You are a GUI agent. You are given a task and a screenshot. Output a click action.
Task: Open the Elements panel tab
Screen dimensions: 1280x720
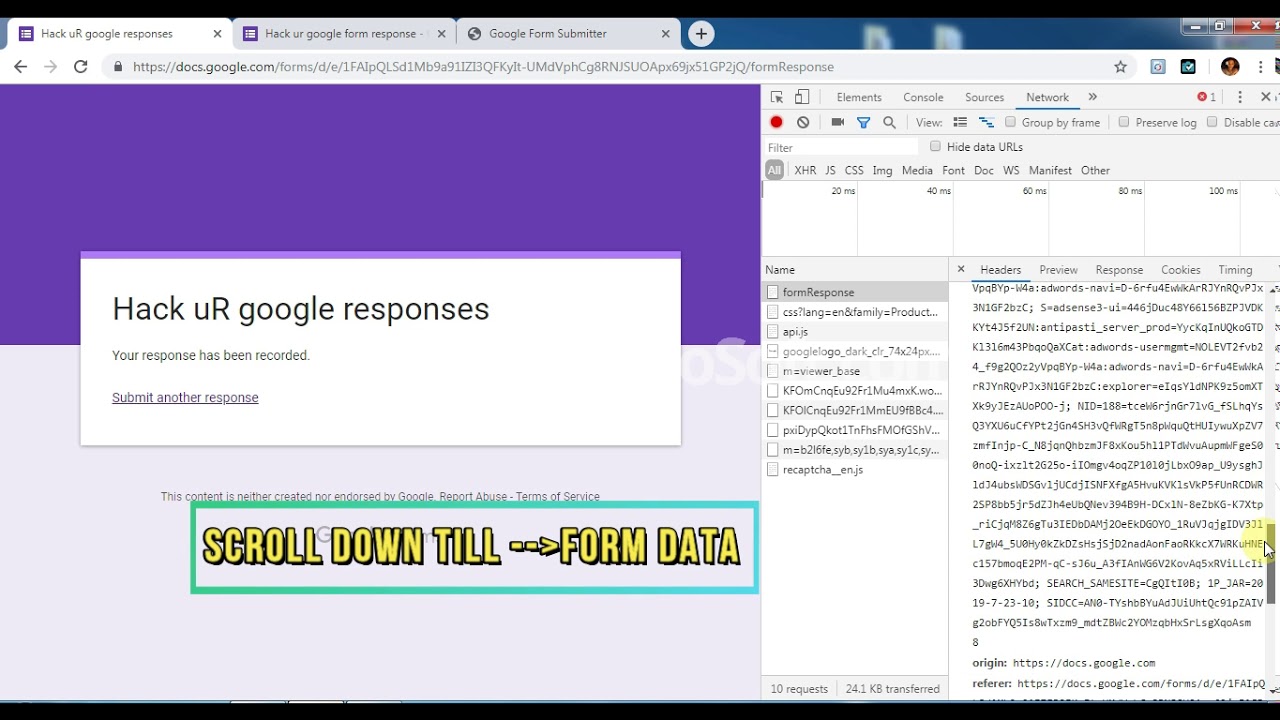coord(859,97)
